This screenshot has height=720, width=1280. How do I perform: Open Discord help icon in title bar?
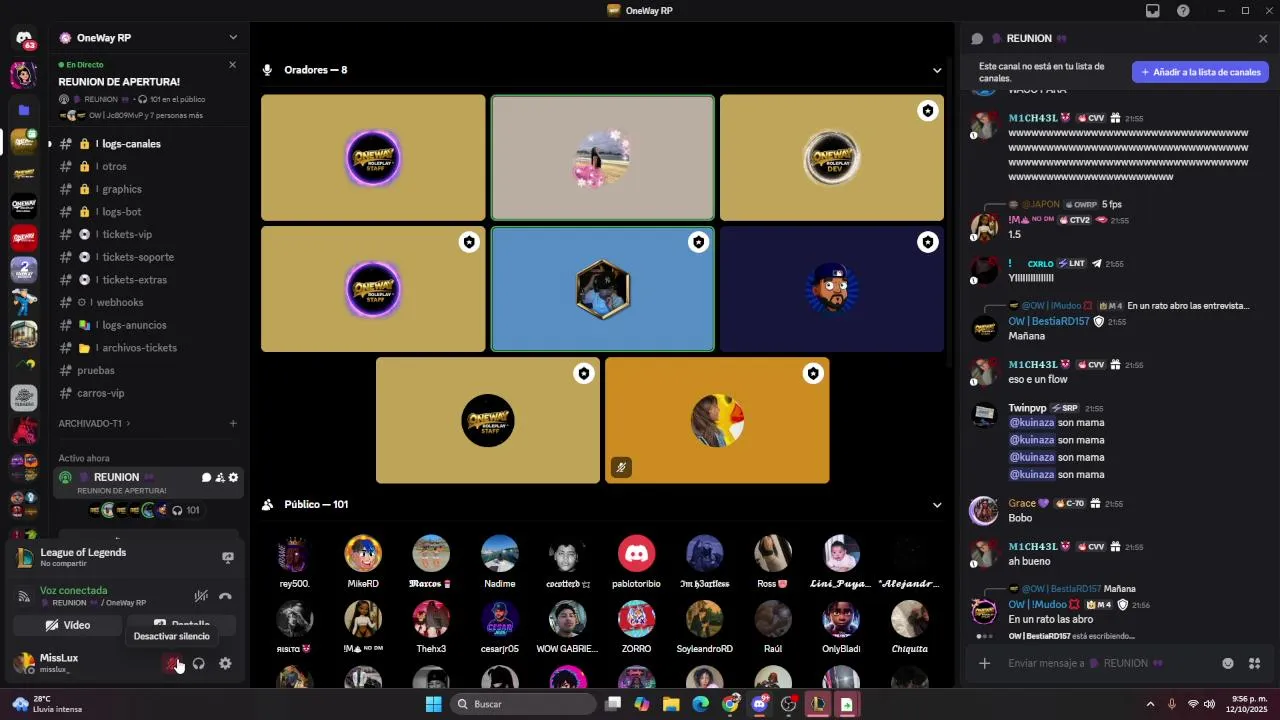1183,11
